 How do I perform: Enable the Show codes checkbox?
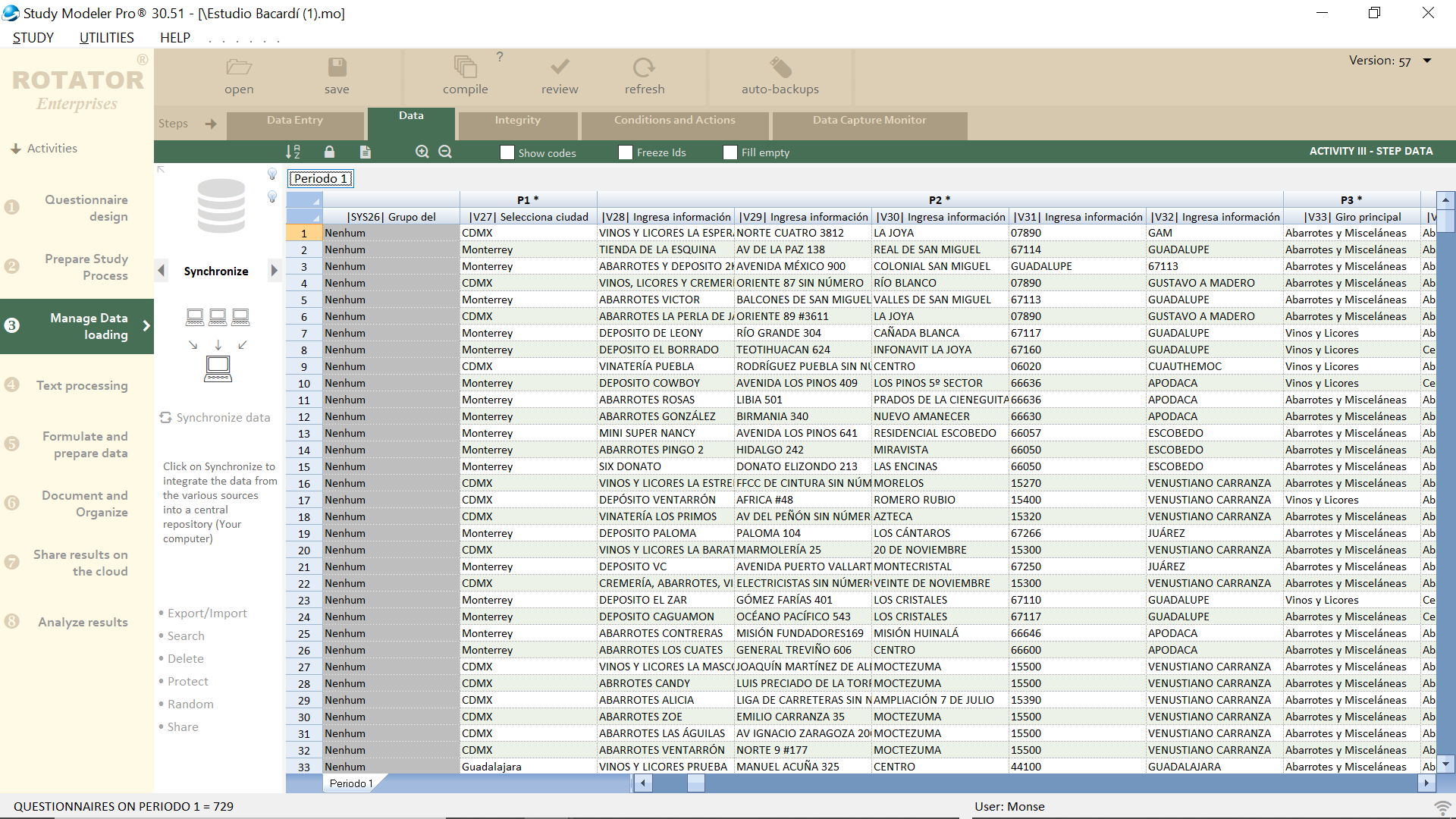[507, 152]
